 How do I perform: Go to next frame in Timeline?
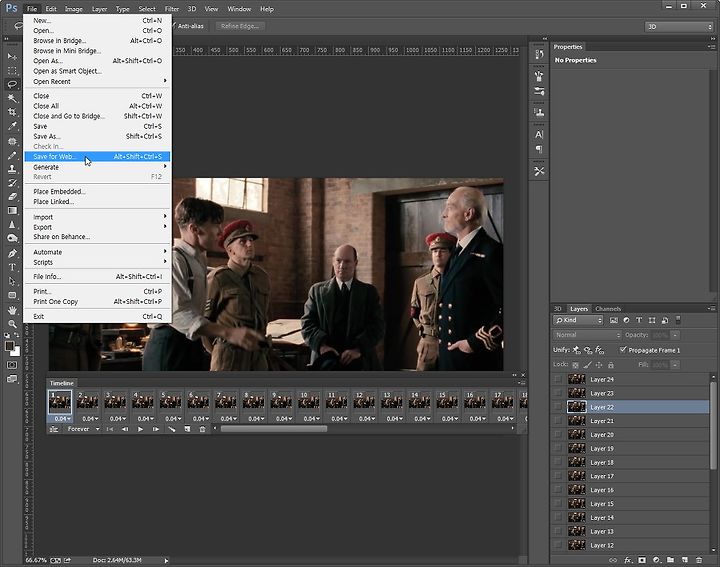(156, 429)
